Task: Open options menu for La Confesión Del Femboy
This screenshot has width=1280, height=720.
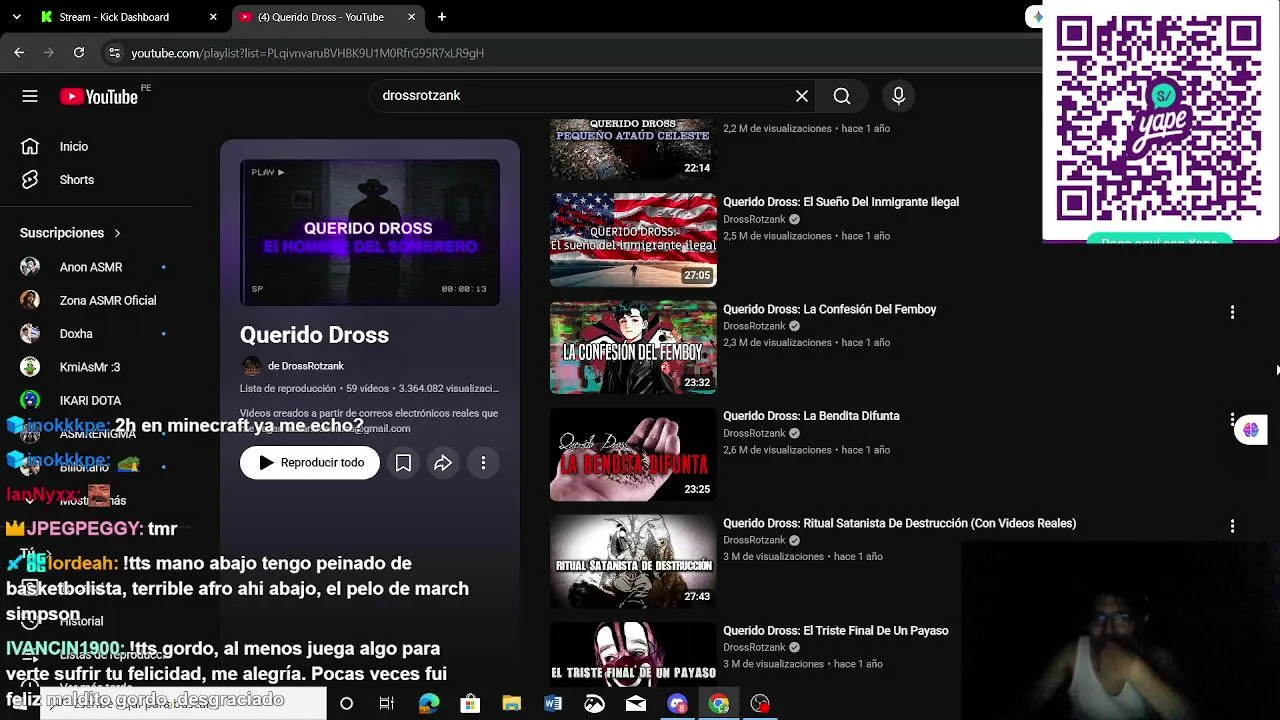Action: click(1232, 312)
